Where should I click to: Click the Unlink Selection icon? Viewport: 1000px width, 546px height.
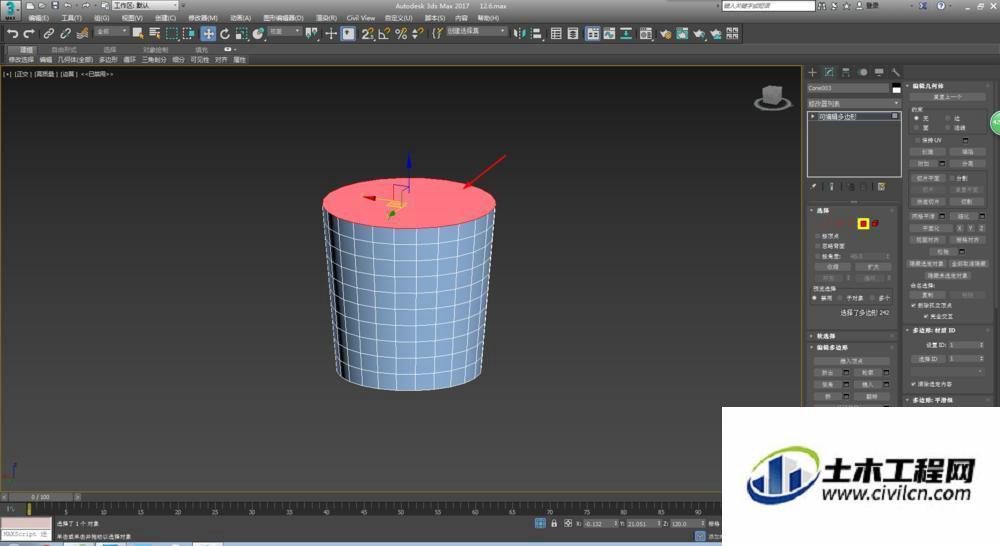pyautogui.click(x=65, y=34)
